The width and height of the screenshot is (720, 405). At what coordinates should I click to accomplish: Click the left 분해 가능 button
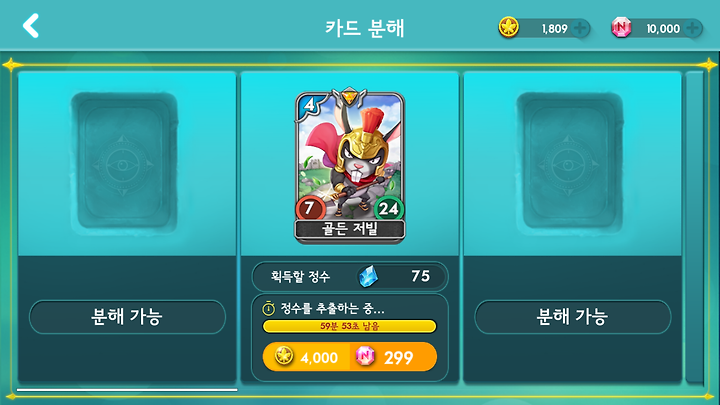tap(127, 317)
